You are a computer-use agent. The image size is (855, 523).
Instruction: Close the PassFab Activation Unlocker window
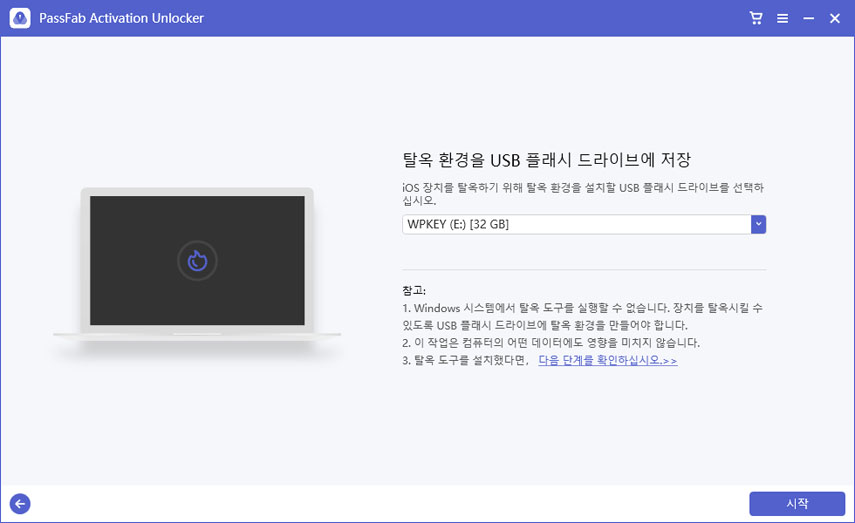click(x=834, y=18)
